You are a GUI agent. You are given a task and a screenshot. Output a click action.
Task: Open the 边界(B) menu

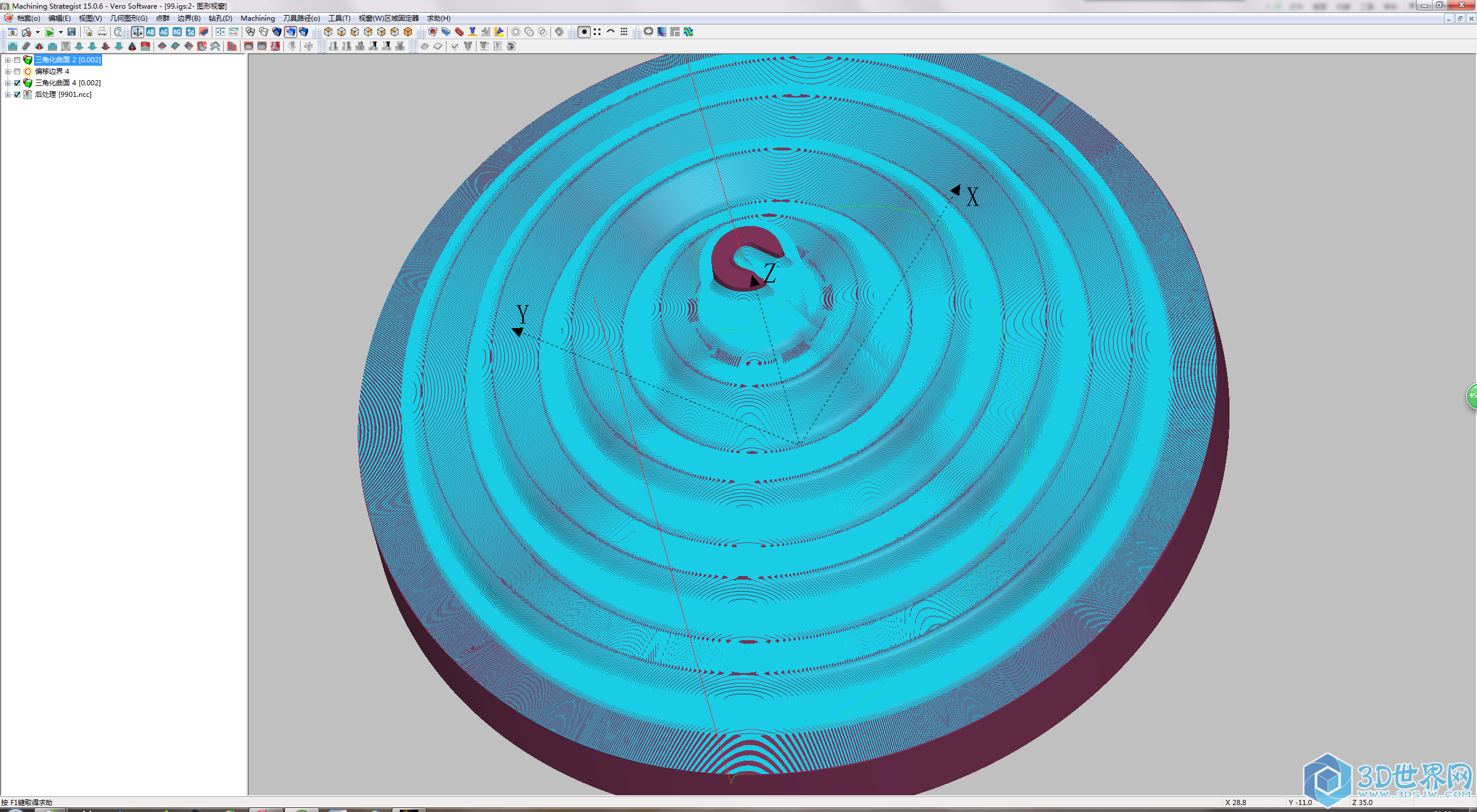point(189,18)
